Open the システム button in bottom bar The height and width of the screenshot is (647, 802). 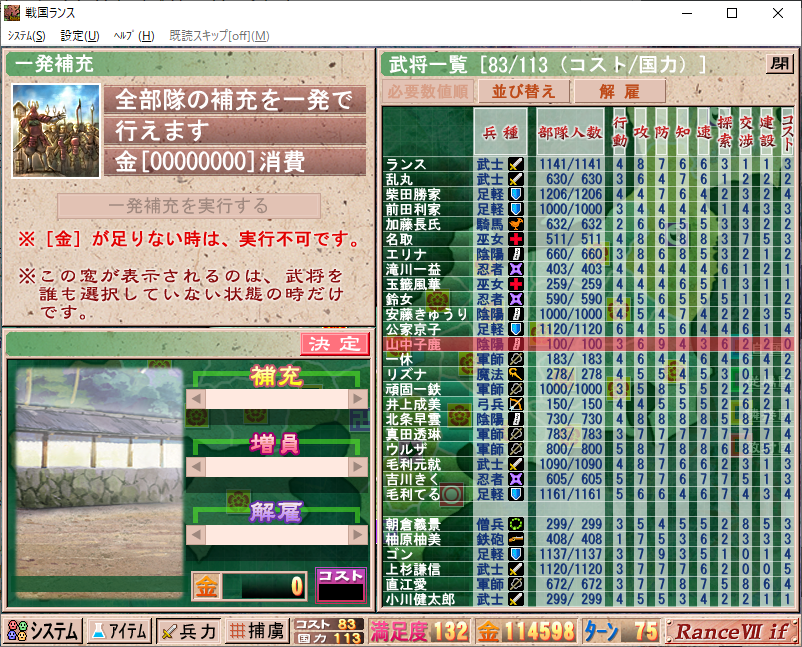click(x=43, y=631)
